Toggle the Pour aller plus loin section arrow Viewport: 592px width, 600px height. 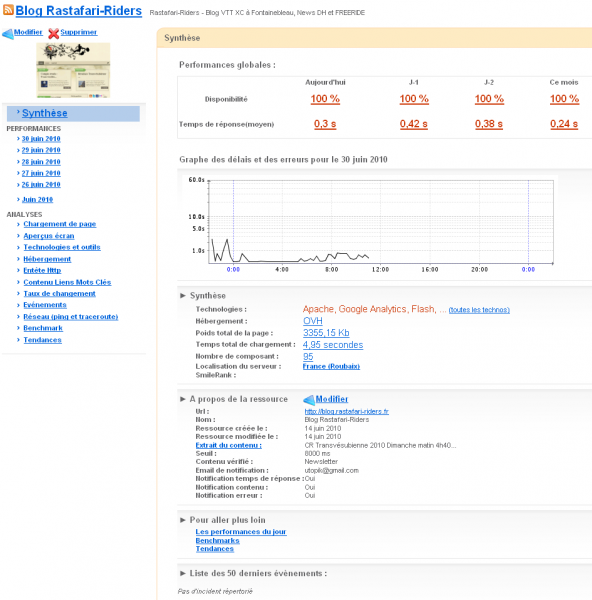coord(183,520)
